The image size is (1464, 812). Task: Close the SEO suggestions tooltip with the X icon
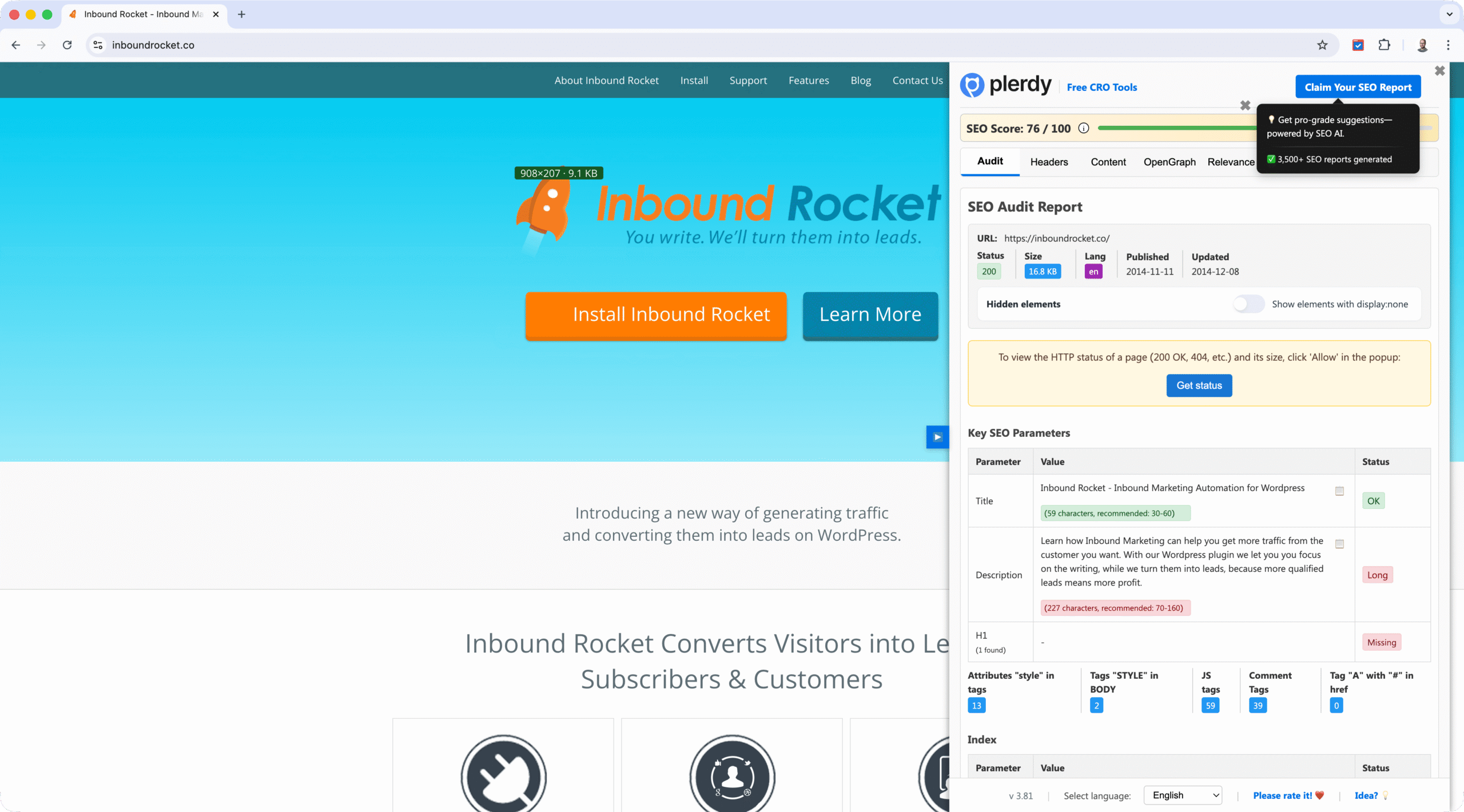pyautogui.click(x=1245, y=105)
